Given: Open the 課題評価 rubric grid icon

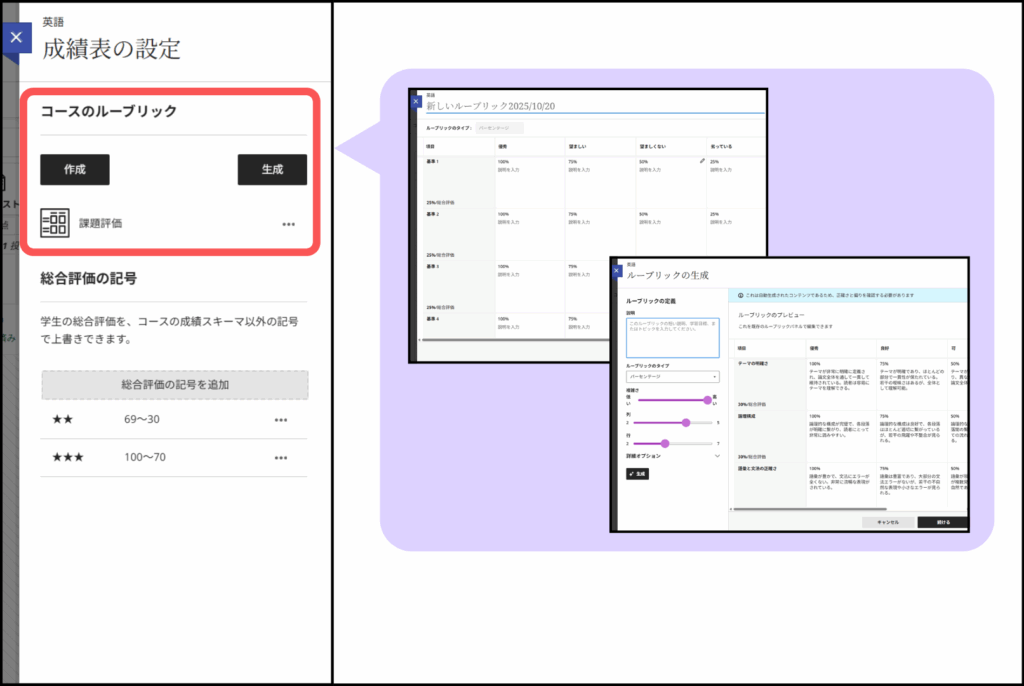Looking at the screenshot, I should [55, 223].
